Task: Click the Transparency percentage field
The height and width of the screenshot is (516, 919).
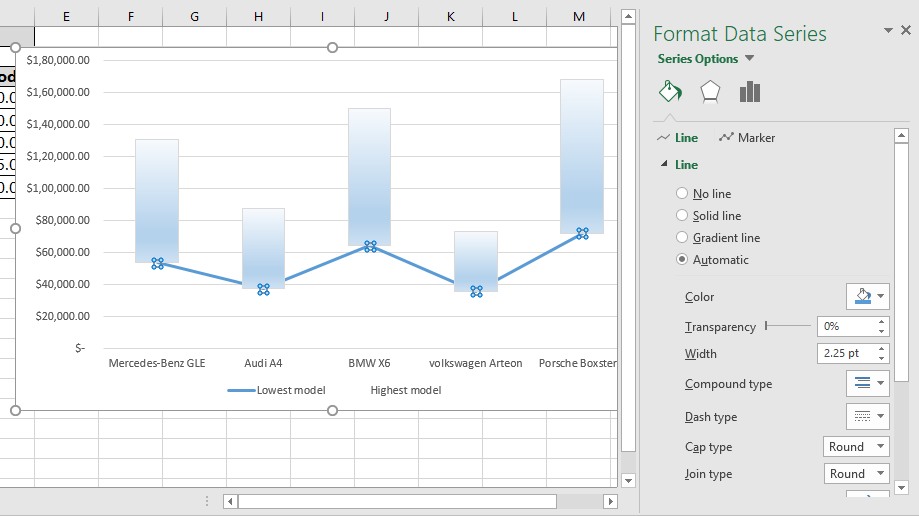Action: click(846, 327)
